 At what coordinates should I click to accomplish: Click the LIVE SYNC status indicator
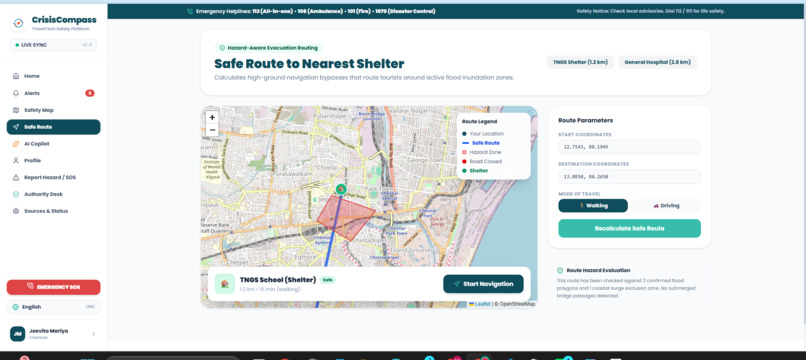53,45
